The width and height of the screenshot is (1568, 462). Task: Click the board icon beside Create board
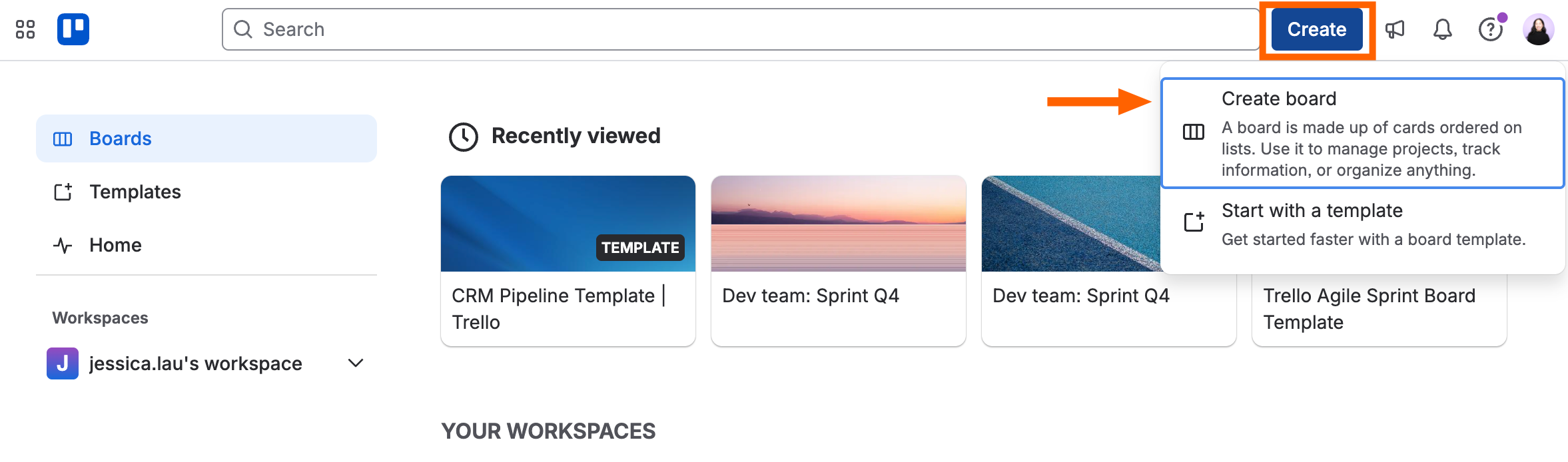pyautogui.click(x=1194, y=132)
